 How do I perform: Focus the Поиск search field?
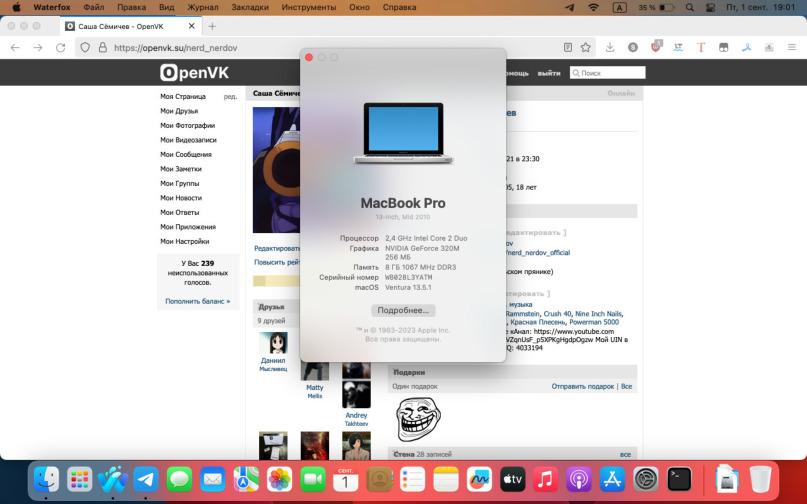(607, 73)
